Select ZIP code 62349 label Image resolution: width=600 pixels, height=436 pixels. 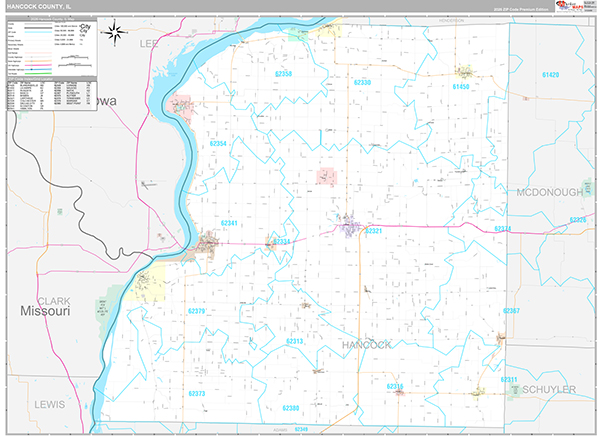tap(301, 429)
